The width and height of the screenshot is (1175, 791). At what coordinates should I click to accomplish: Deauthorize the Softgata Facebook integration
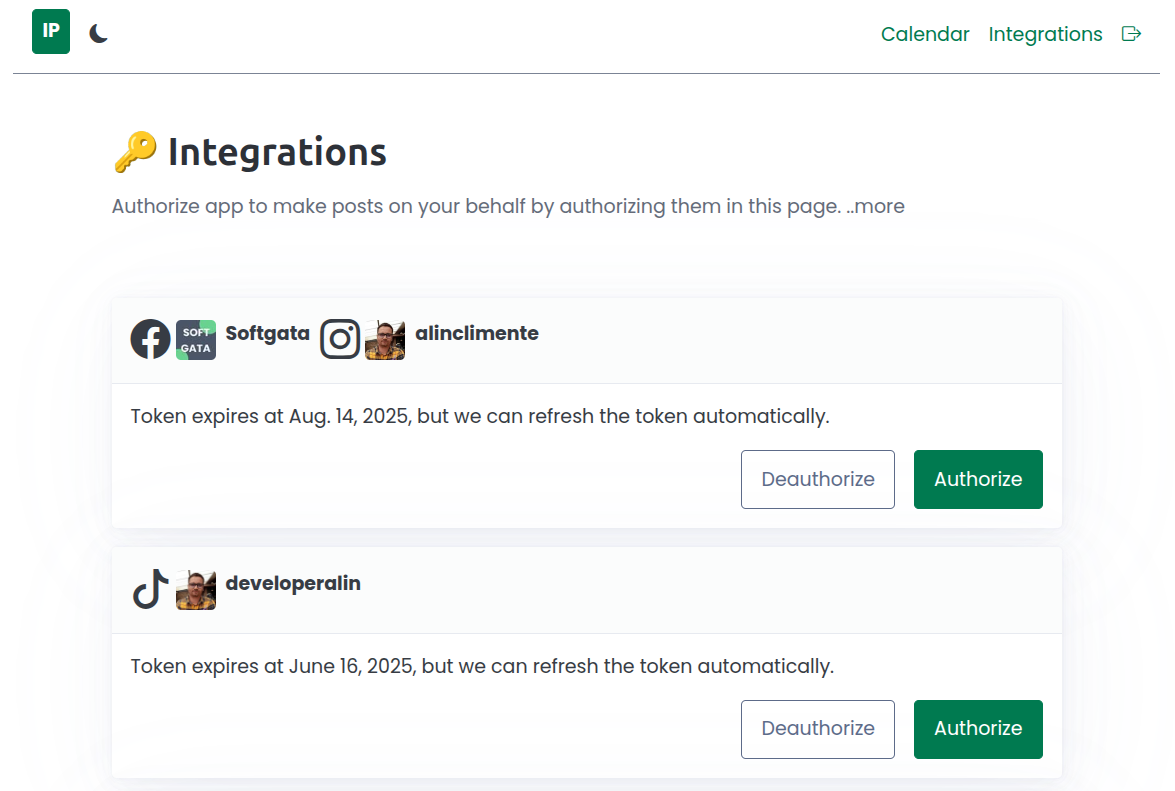tap(818, 479)
